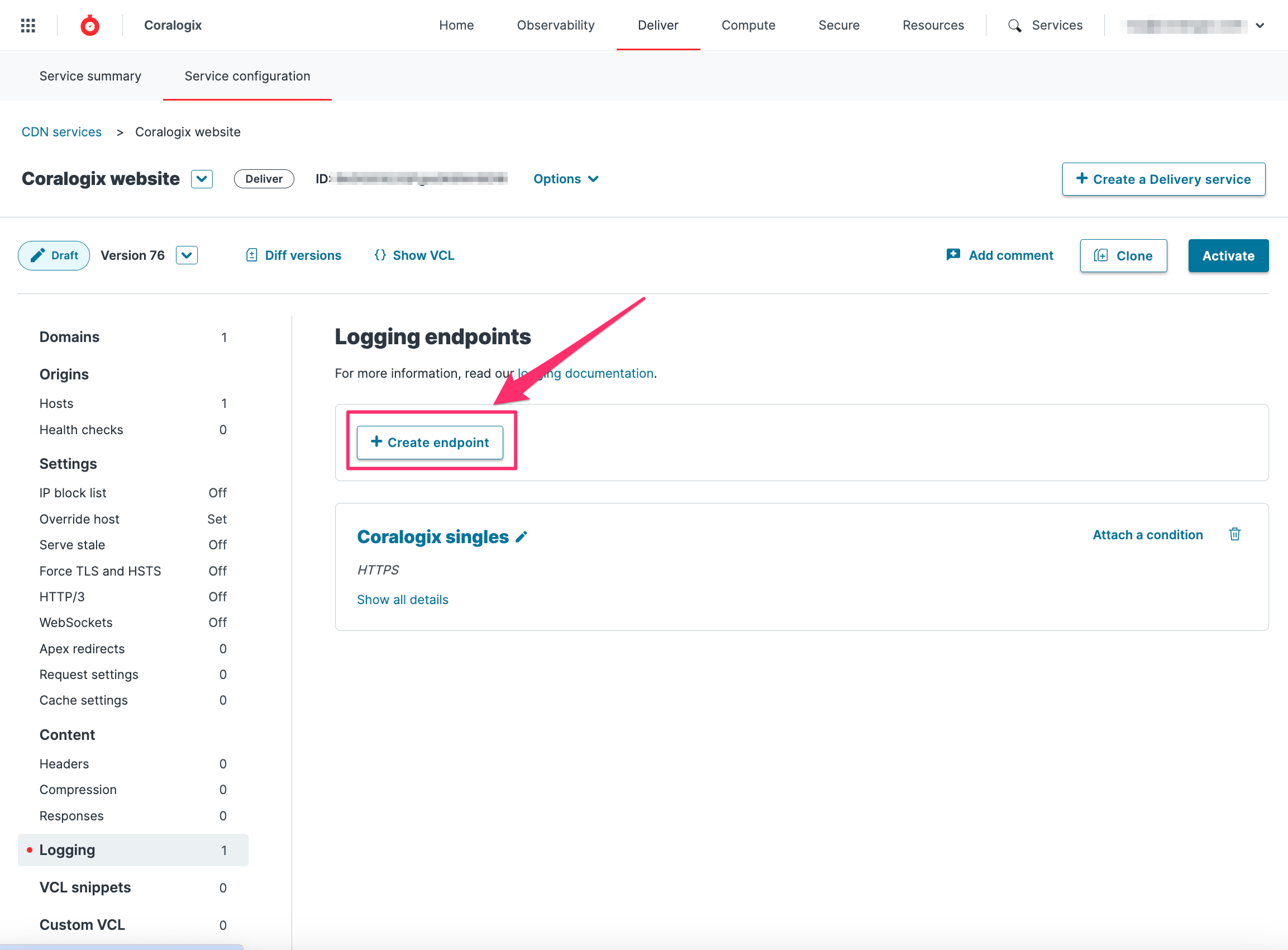Delete the Coralogix singles endpoint via trash icon
The image size is (1288, 950).
coord(1234,534)
